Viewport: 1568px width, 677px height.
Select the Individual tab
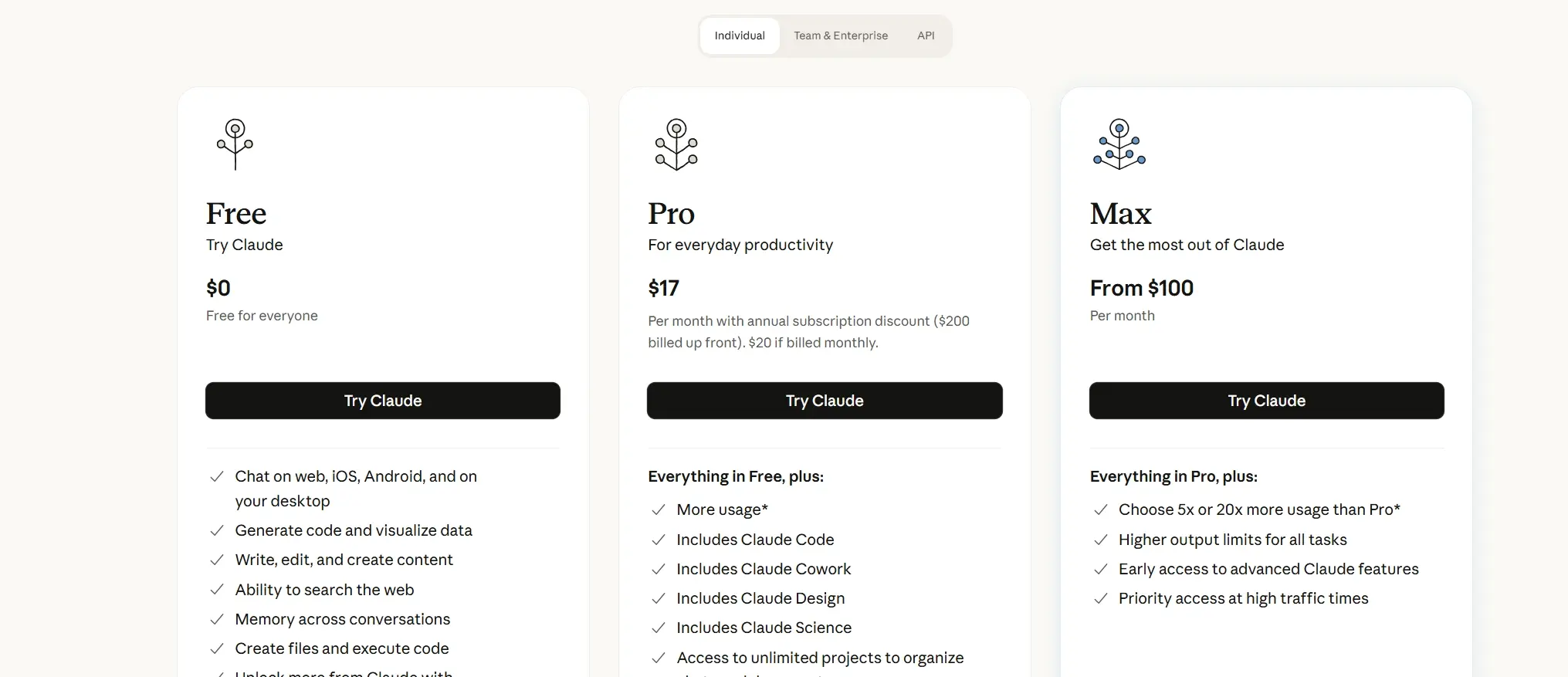740,36
